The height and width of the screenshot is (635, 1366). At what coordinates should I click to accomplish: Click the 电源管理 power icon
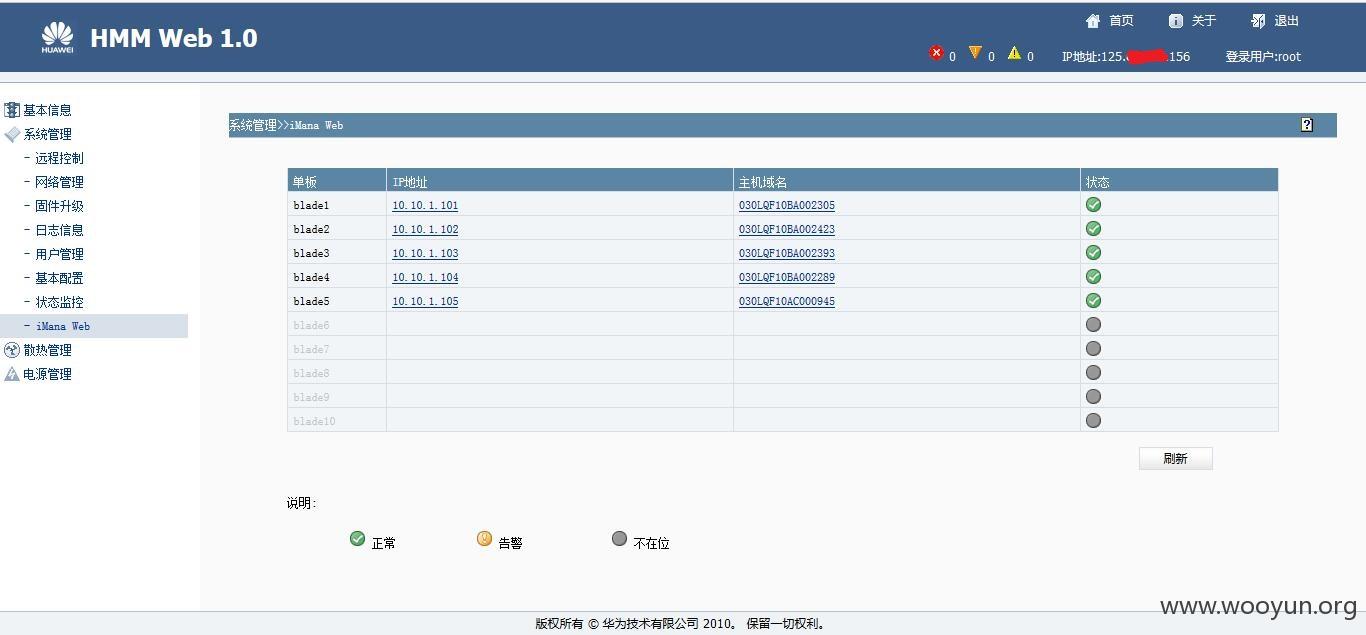pos(12,374)
